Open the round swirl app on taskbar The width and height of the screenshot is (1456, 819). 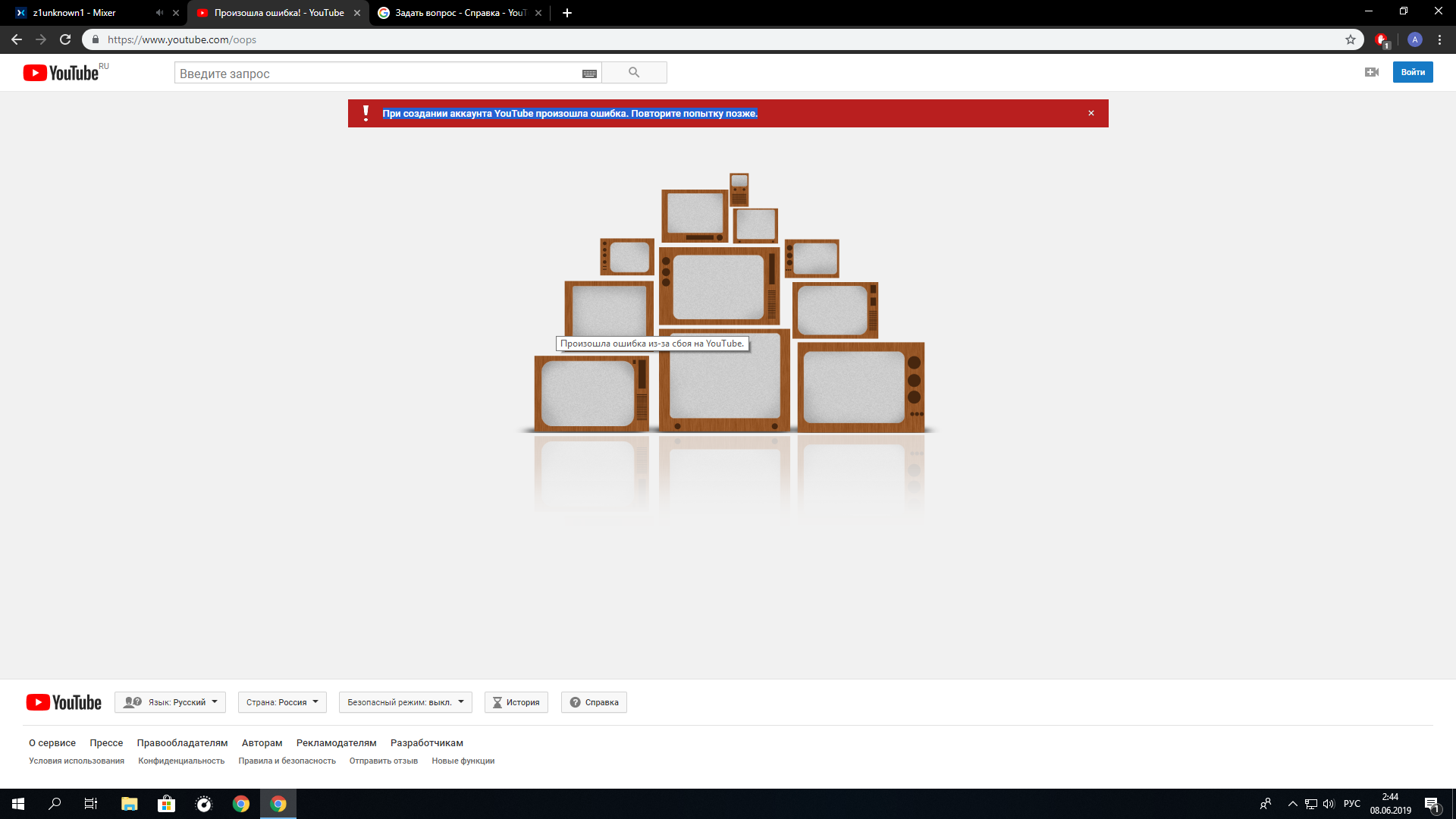[204, 804]
